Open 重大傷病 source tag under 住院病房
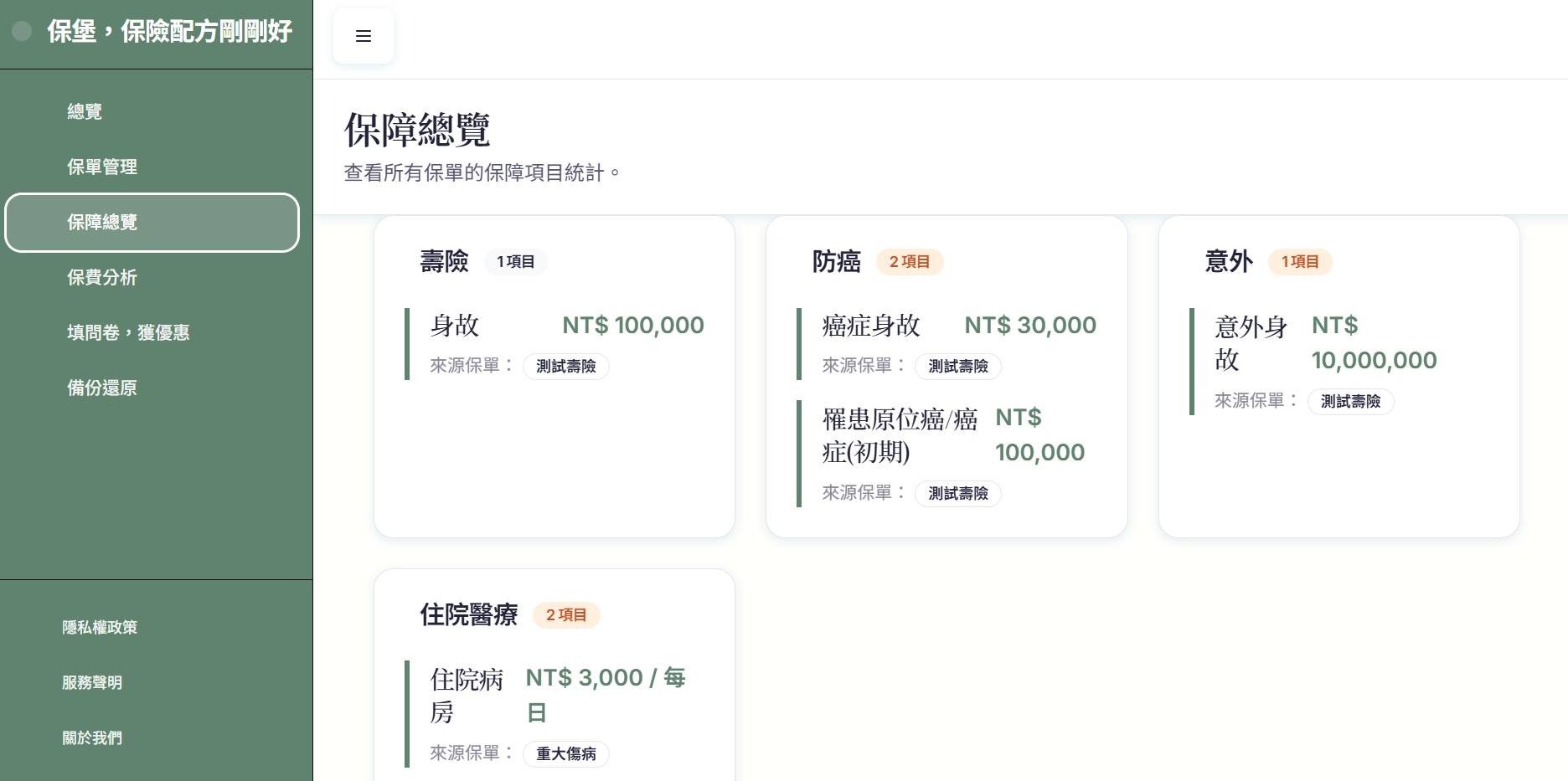1568x781 pixels. (565, 754)
